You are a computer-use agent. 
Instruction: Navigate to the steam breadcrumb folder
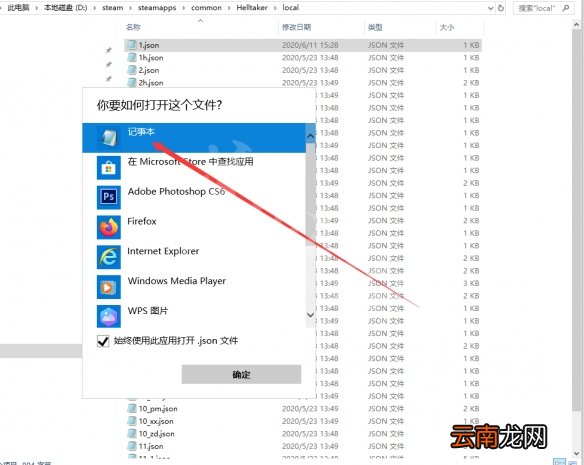[112, 7]
